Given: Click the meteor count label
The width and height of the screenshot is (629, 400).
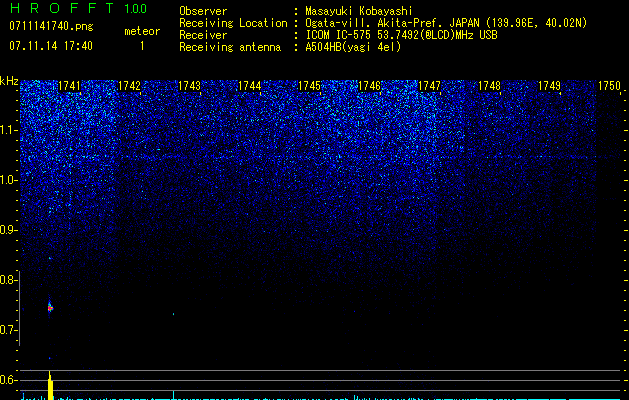Looking at the screenshot, I should coord(142,31).
